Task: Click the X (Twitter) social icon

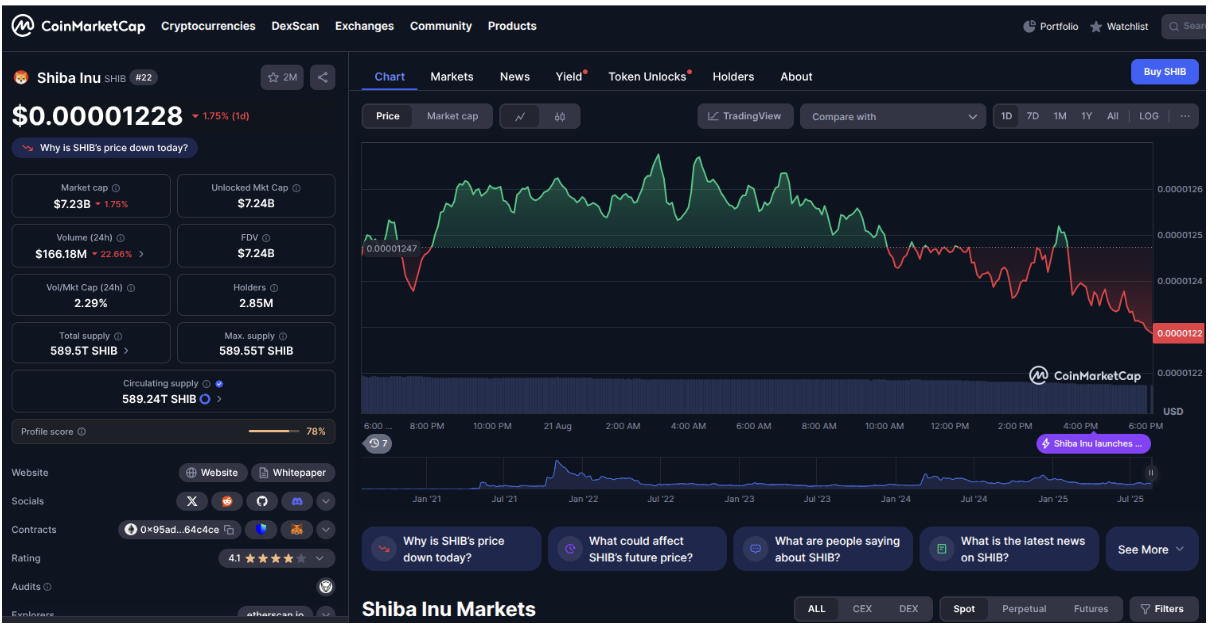Action: (x=192, y=501)
